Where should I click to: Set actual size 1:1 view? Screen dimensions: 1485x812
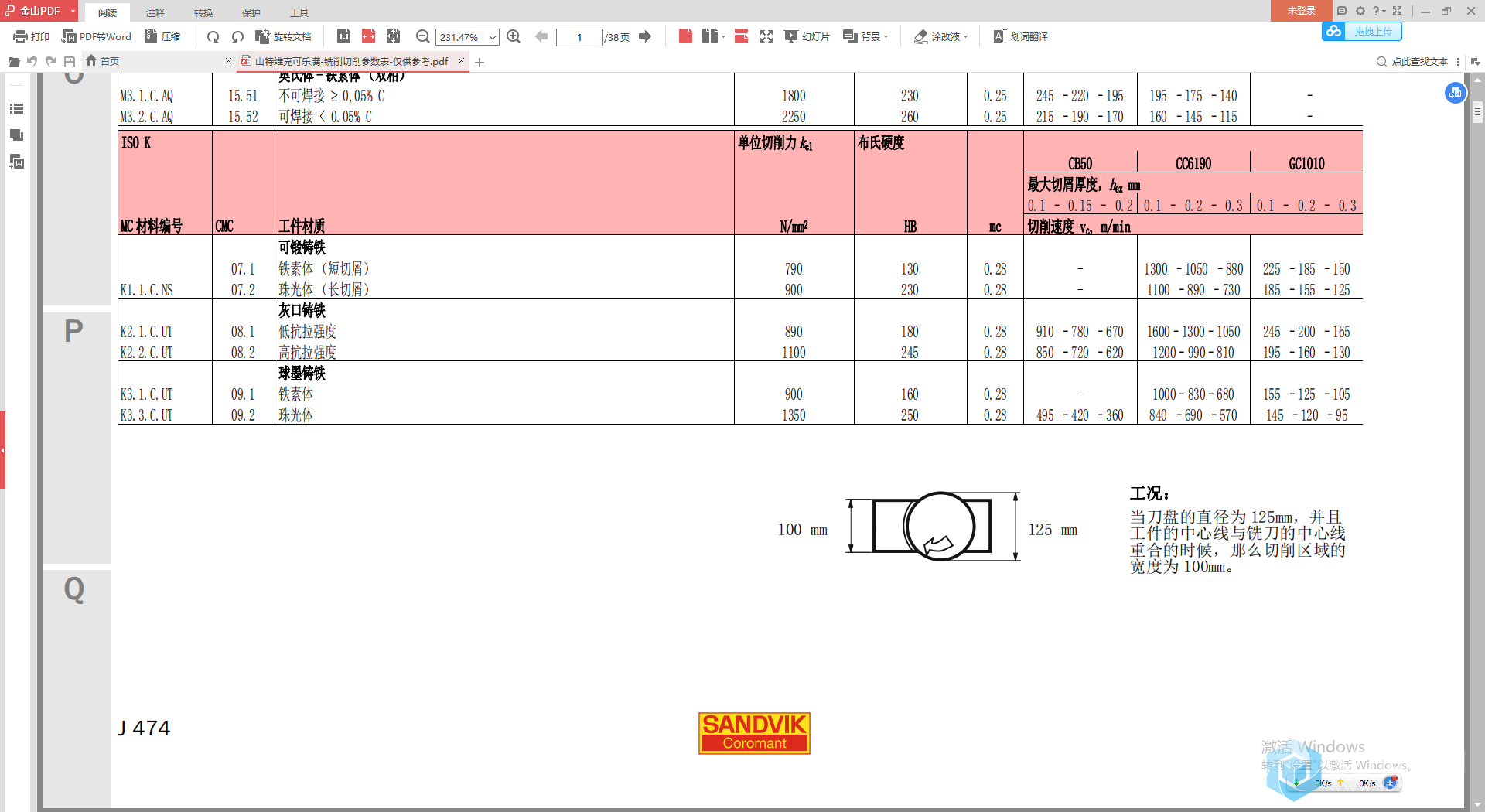pos(344,36)
